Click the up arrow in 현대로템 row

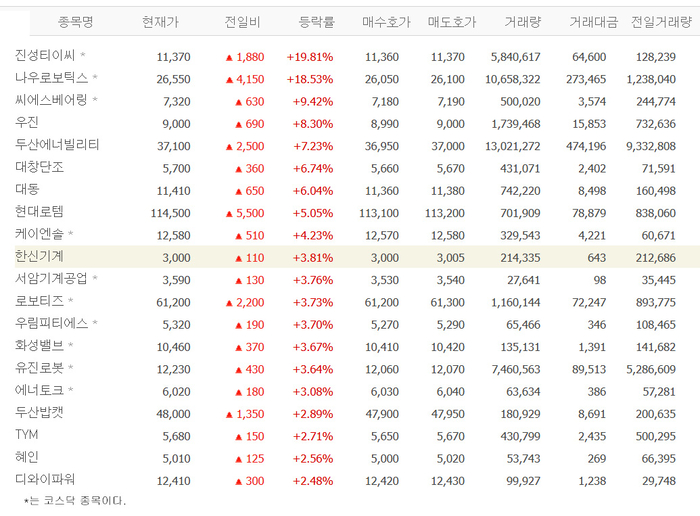[230, 212]
